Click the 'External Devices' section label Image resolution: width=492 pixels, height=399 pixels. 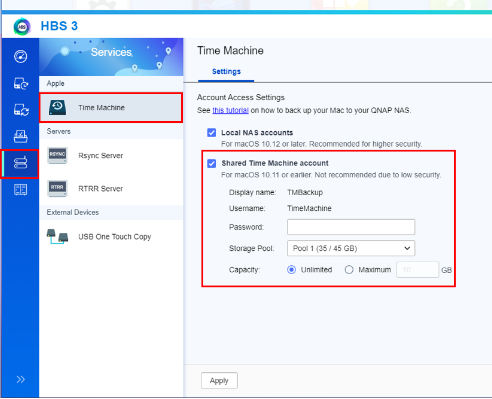(x=73, y=212)
